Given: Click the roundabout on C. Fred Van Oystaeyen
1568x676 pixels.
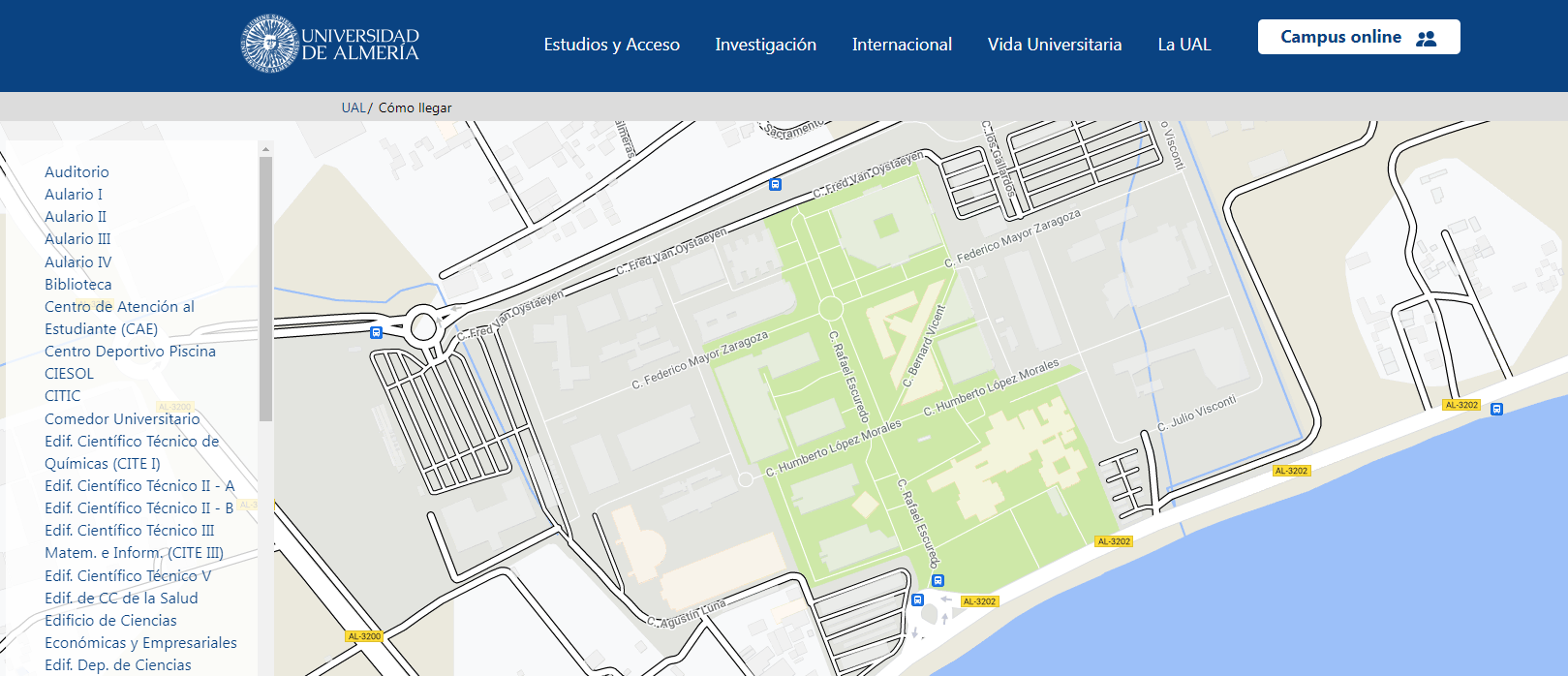Looking at the screenshot, I should [423, 326].
